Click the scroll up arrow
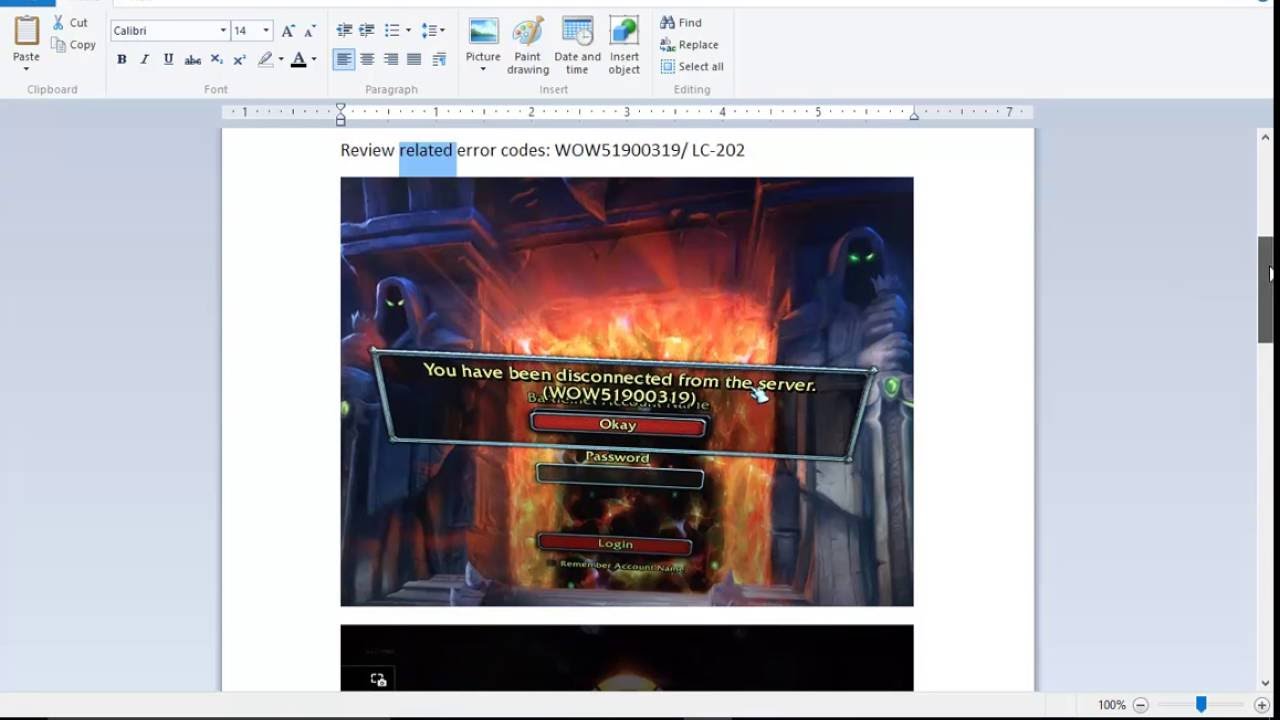The height and width of the screenshot is (720, 1280). click(x=1265, y=137)
